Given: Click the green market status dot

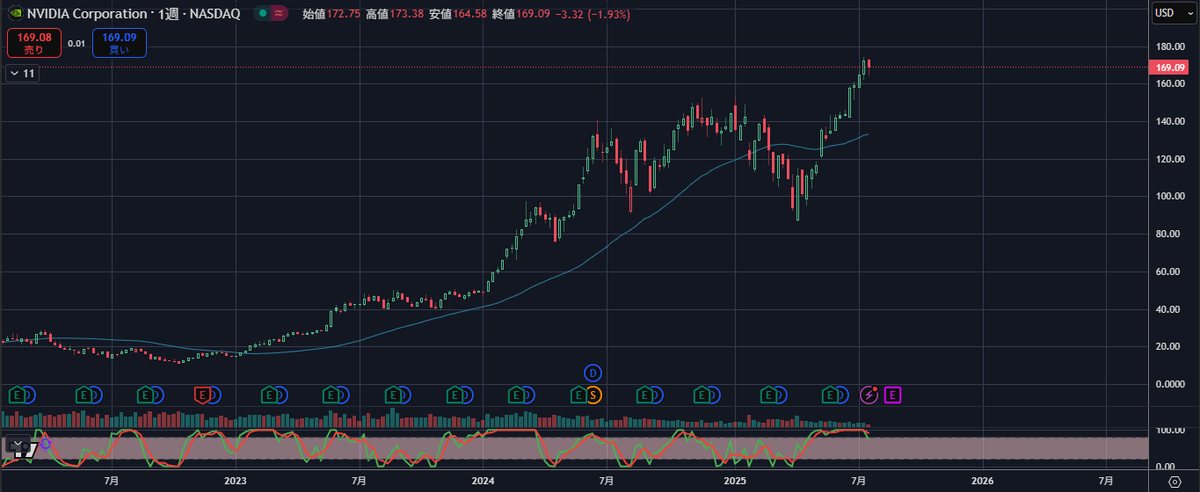Looking at the screenshot, I should point(262,13).
